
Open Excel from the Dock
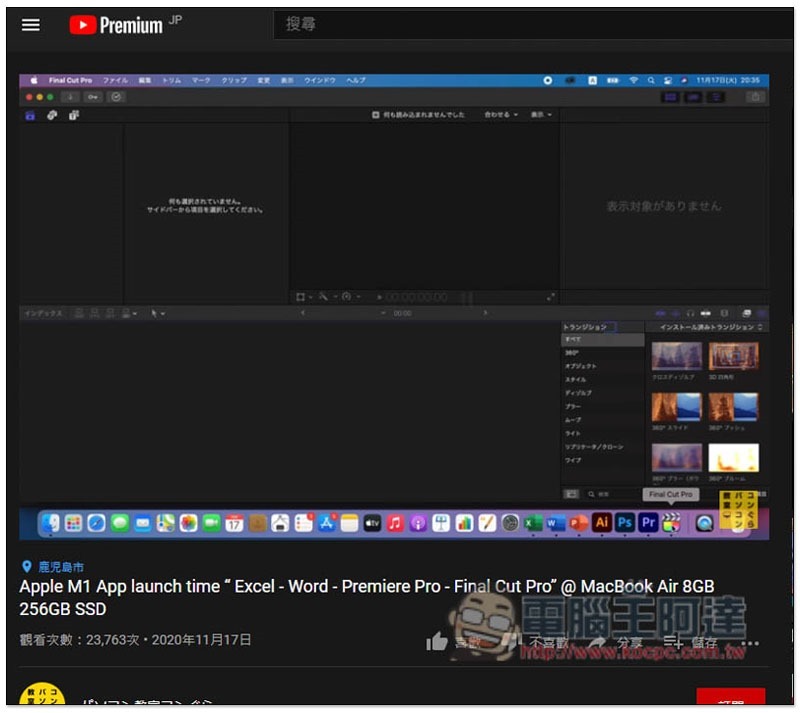pos(533,523)
